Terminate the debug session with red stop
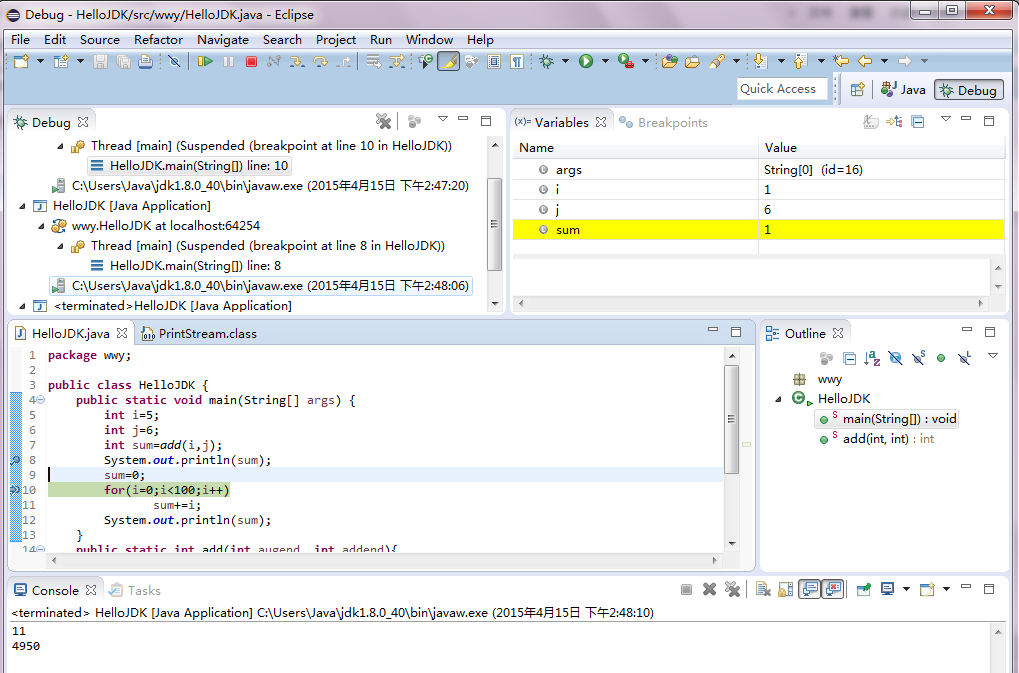1019x673 pixels. [252, 62]
